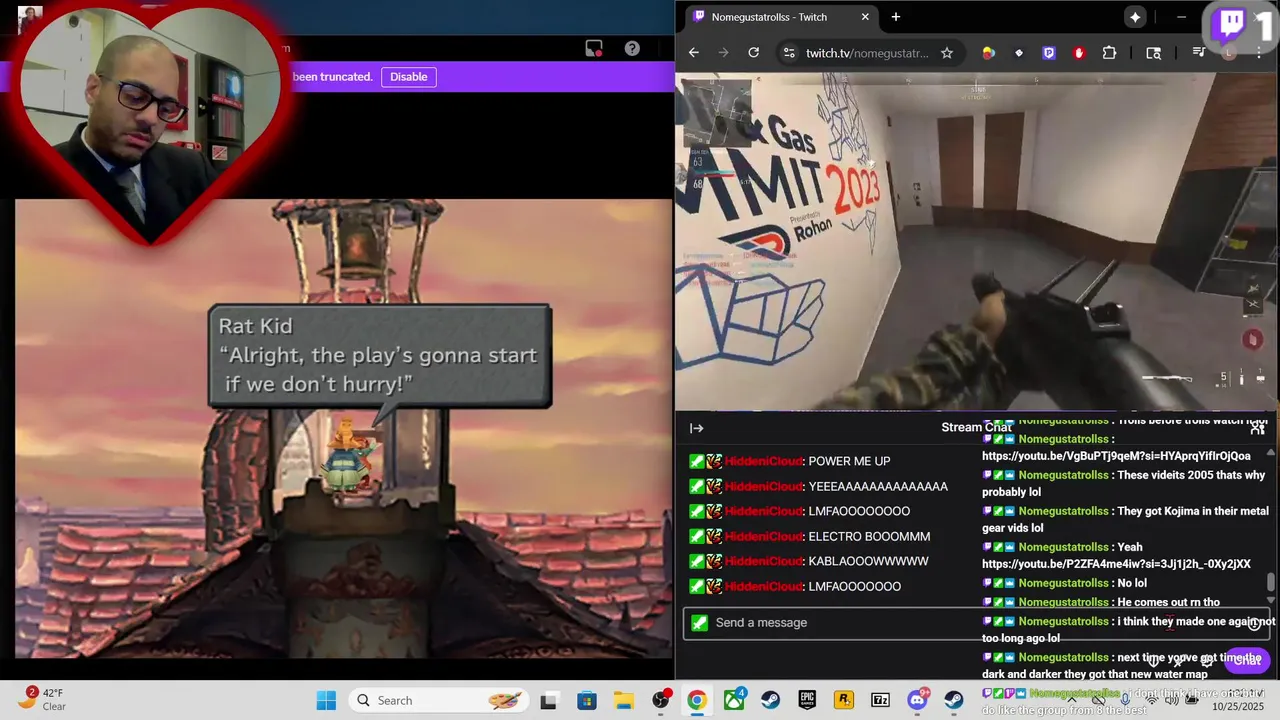Image resolution: width=1280 pixels, height=720 pixels.
Task: Open the weather widget showing 42°F
Action: pyautogui.click(x=44, y=700)
